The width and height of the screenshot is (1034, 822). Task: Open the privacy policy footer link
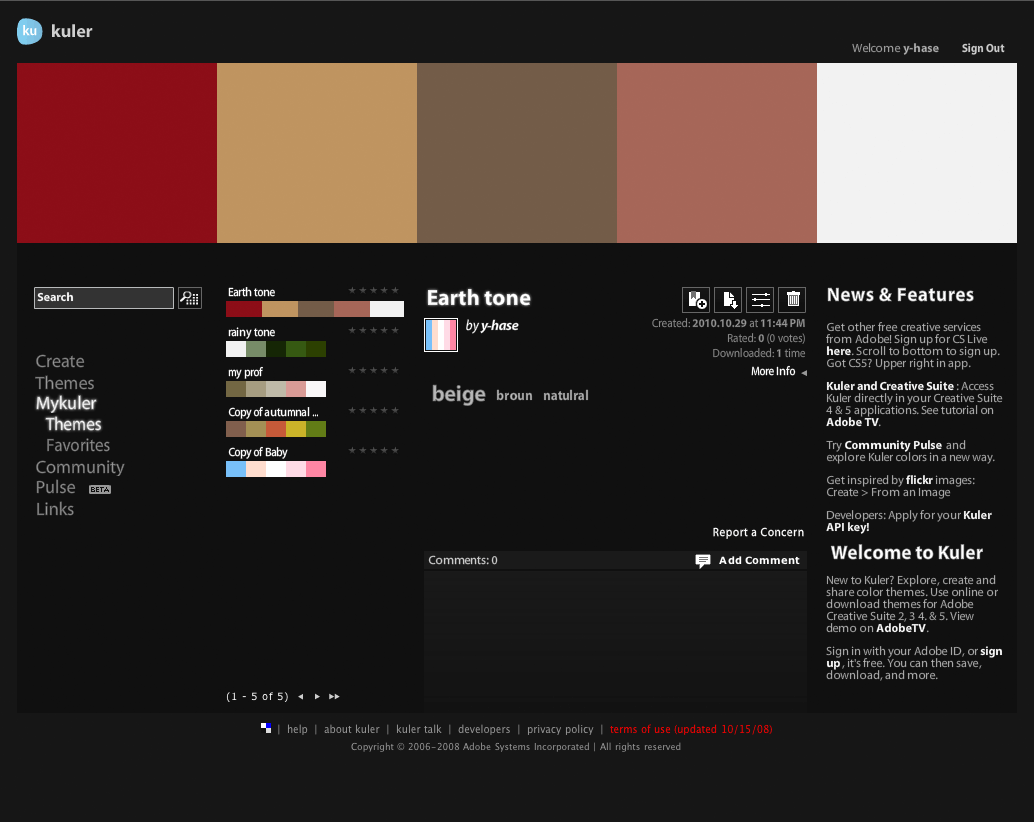(x=560, y=729)
